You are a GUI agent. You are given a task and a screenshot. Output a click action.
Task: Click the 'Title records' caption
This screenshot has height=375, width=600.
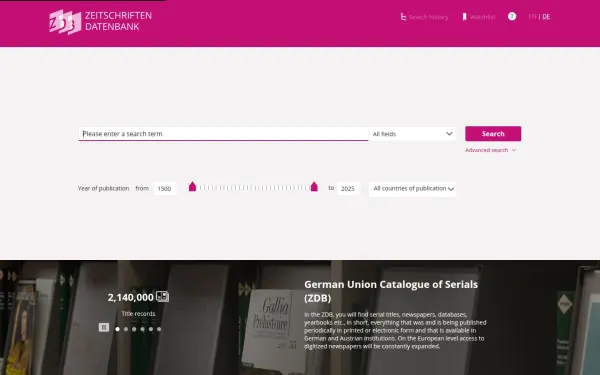(x=138, y=314)
